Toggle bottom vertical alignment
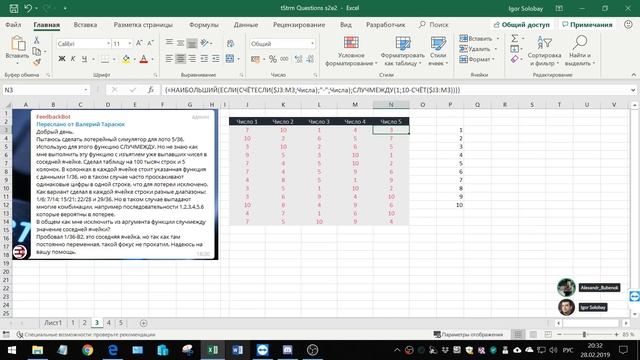 coord(192,43)
